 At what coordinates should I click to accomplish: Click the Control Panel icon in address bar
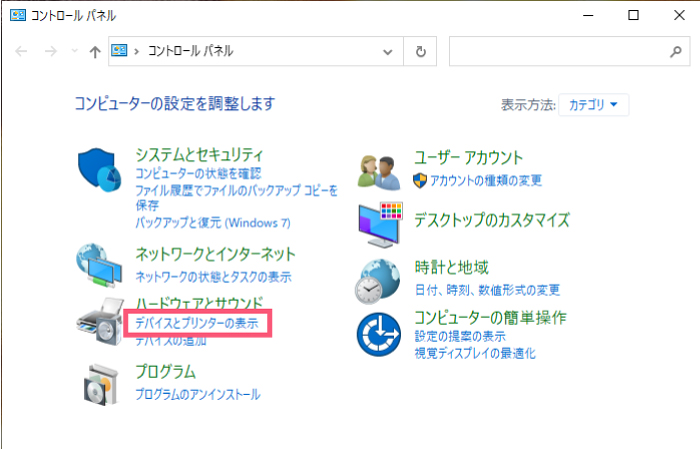119,50
